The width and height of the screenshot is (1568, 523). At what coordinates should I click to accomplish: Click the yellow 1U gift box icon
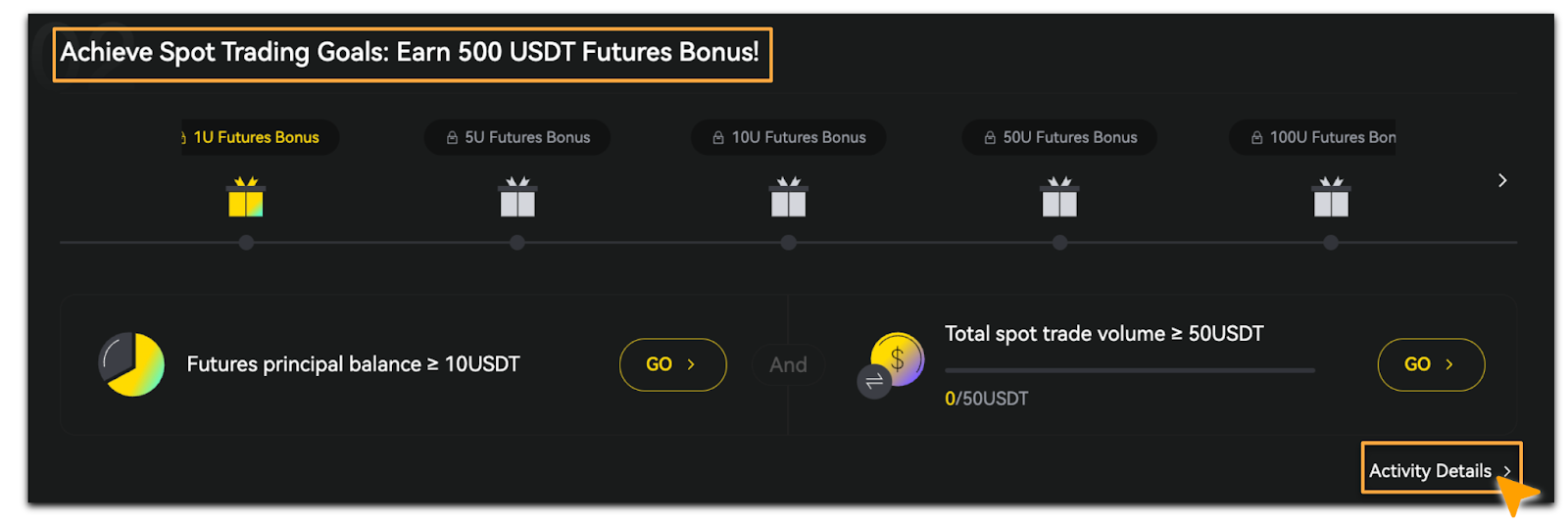pyautogui.click(x=246, y=197)
